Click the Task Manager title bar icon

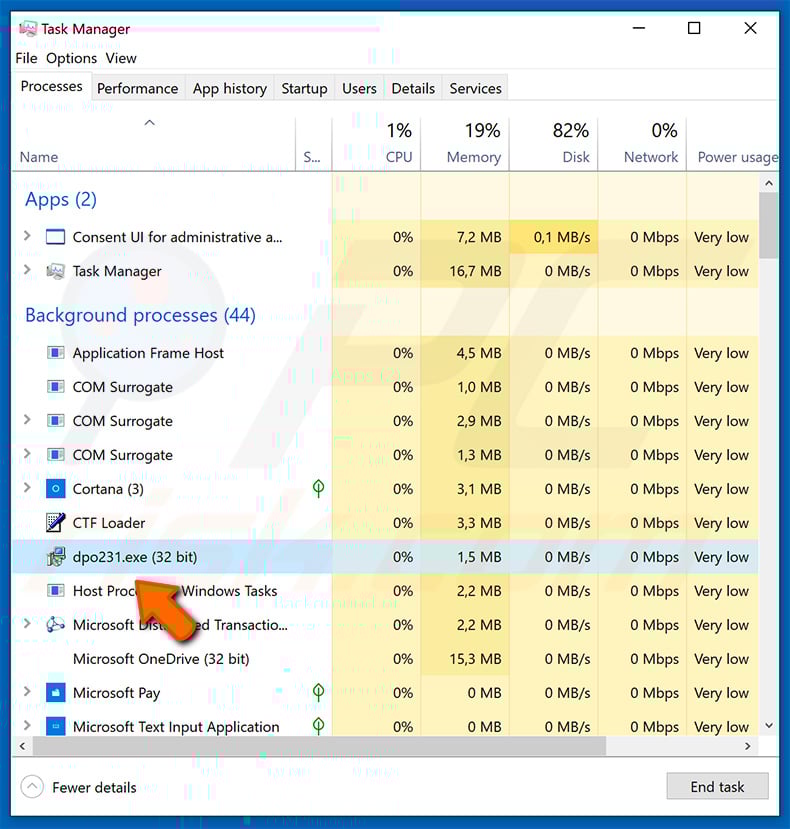pyautogui.click(x=27, y=29)
